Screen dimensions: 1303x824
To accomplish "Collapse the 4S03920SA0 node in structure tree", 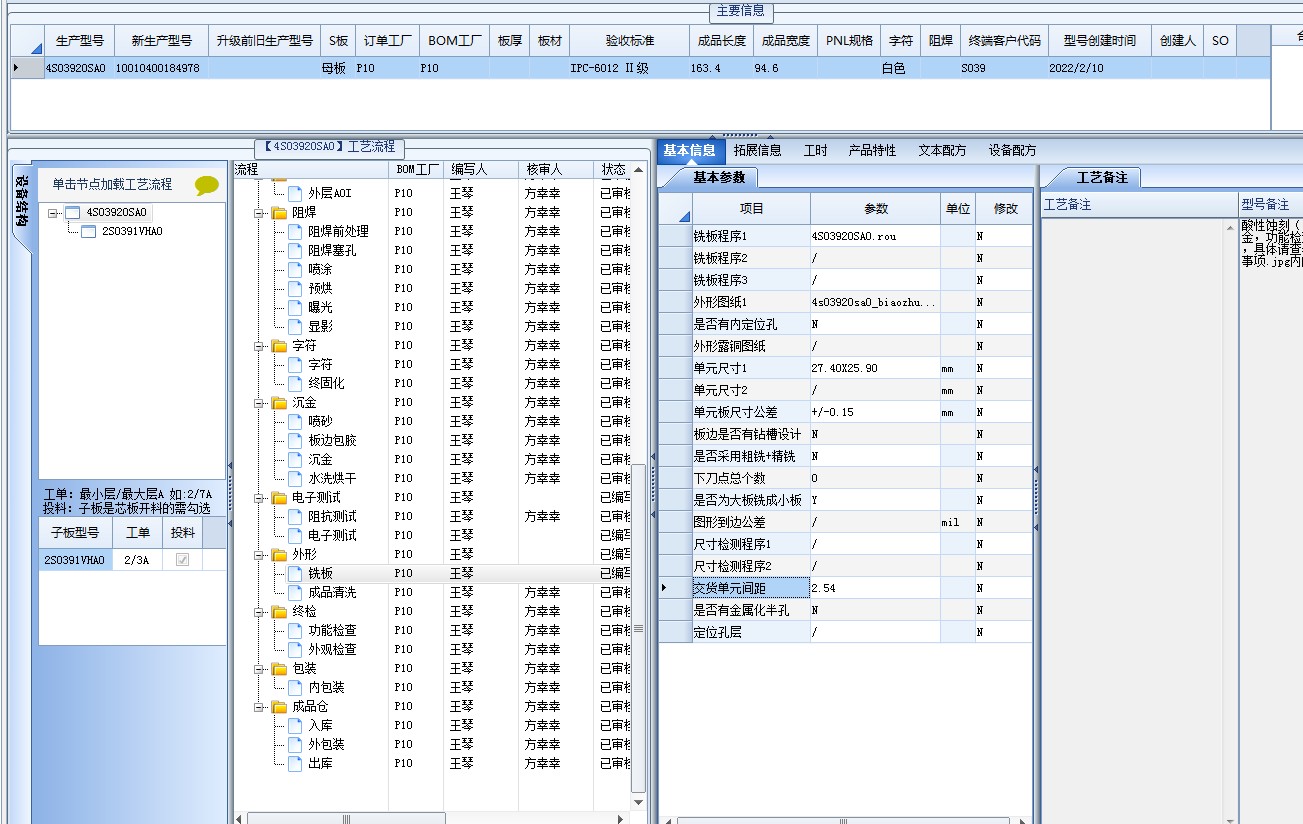I will pos(54,212).
